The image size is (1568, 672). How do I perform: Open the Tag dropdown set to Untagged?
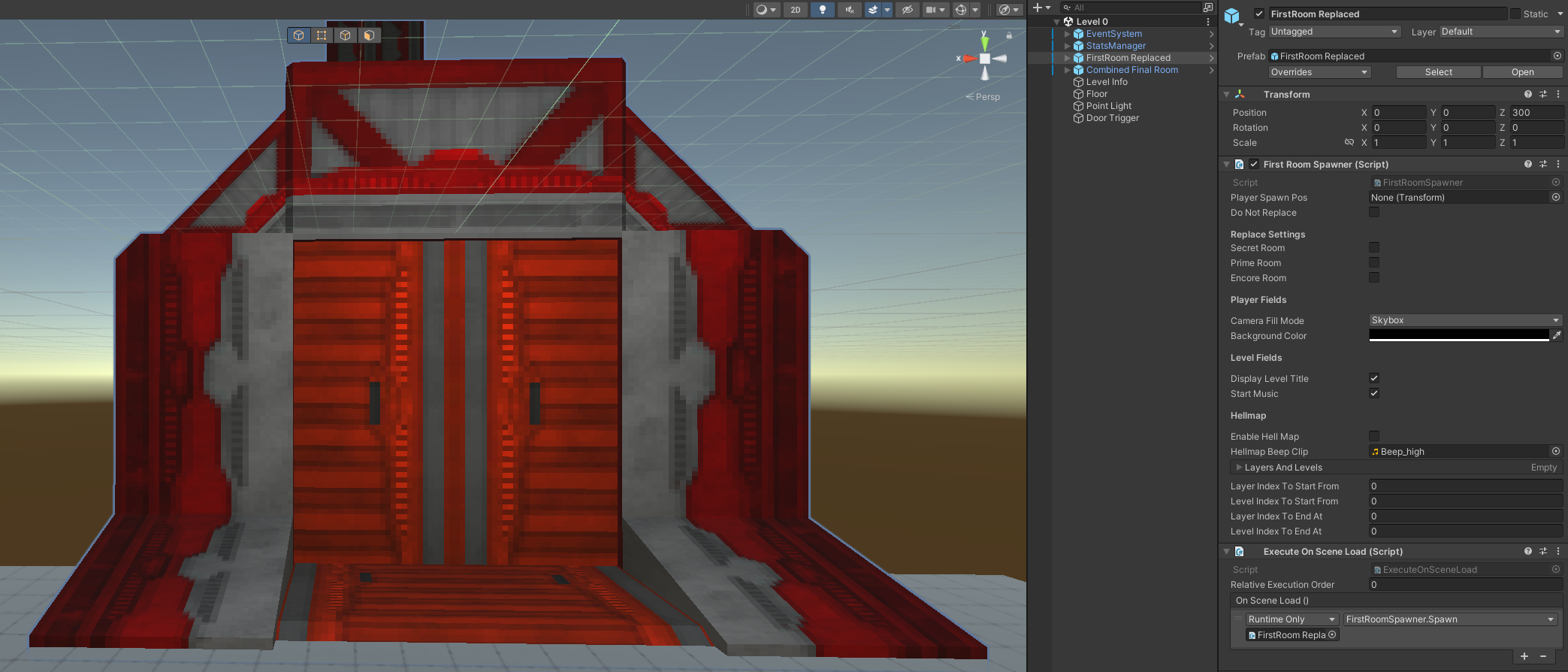click(x=1334, y=32)
